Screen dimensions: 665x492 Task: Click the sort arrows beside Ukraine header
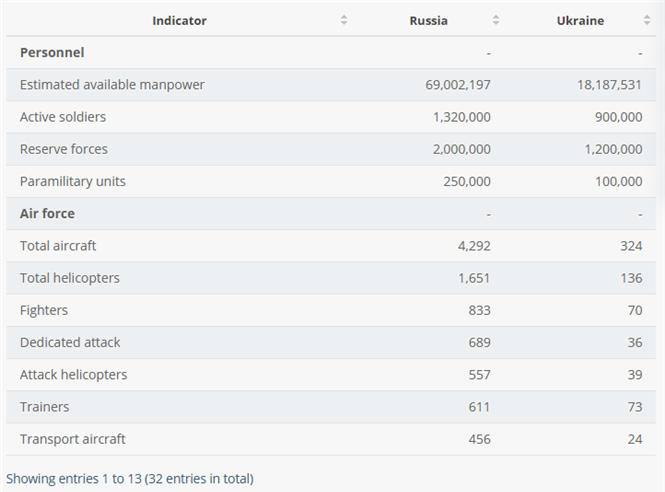coord(647,21)
